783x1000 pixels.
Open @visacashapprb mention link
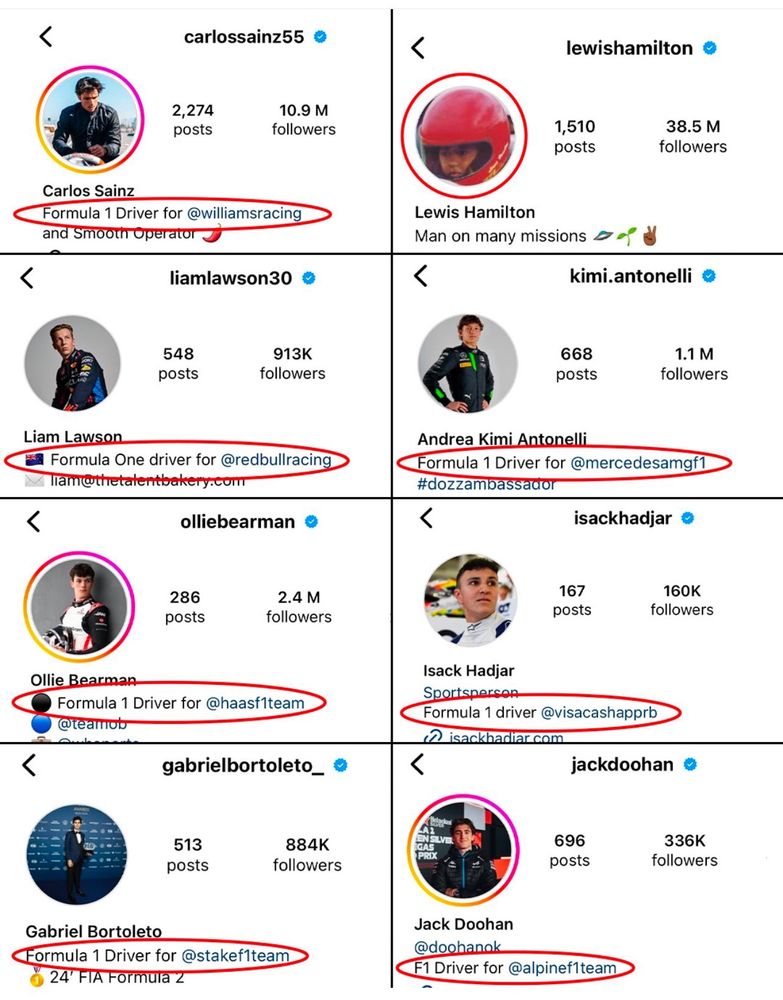coord(599,712)
